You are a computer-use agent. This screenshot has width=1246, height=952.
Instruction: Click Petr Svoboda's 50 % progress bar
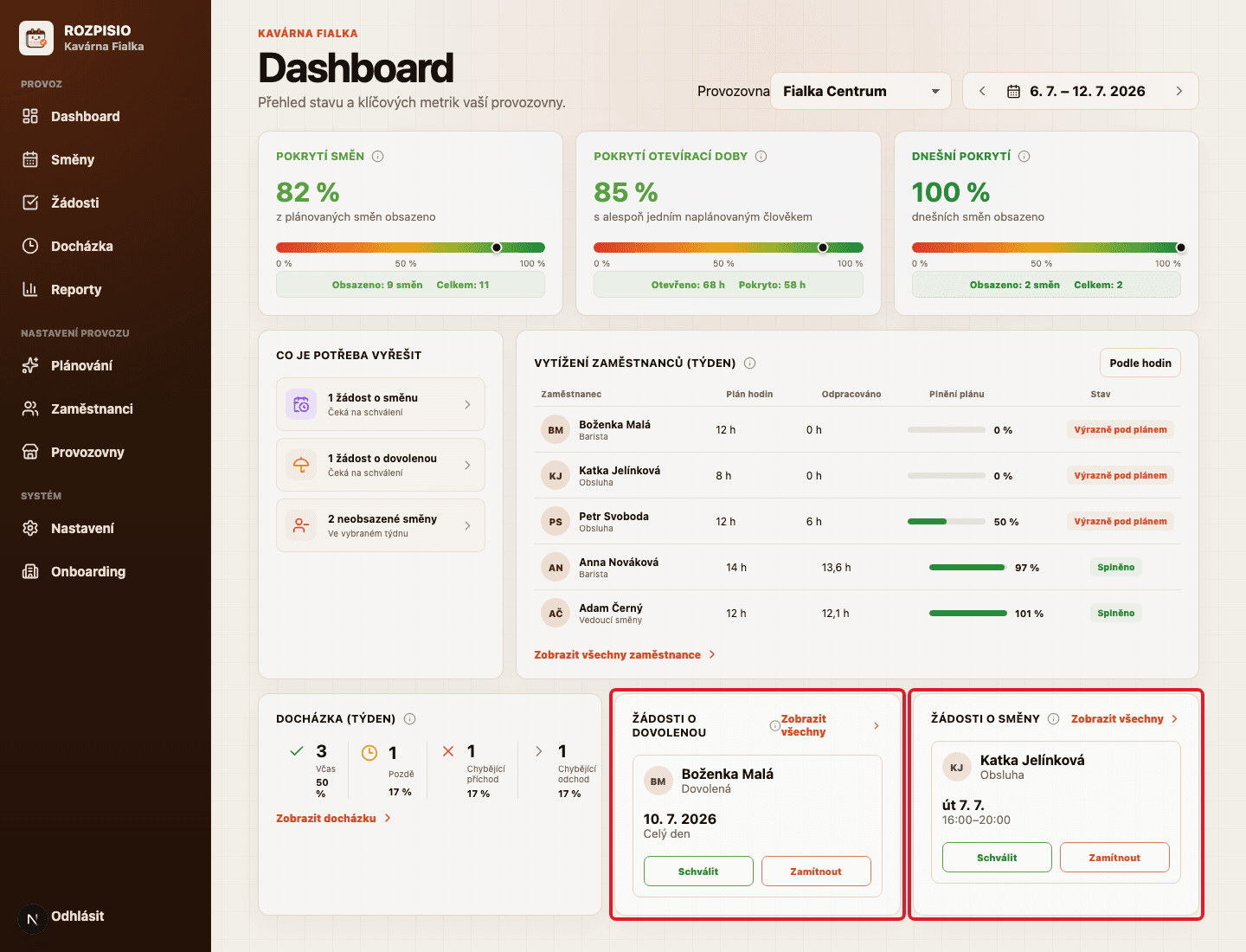[x=947, y=522]
